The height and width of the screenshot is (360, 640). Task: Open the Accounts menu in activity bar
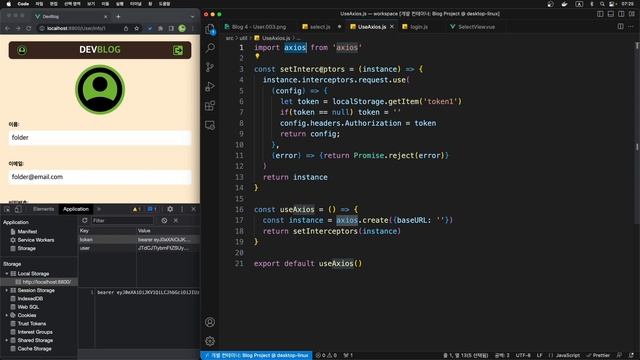(x=210, y=322)
